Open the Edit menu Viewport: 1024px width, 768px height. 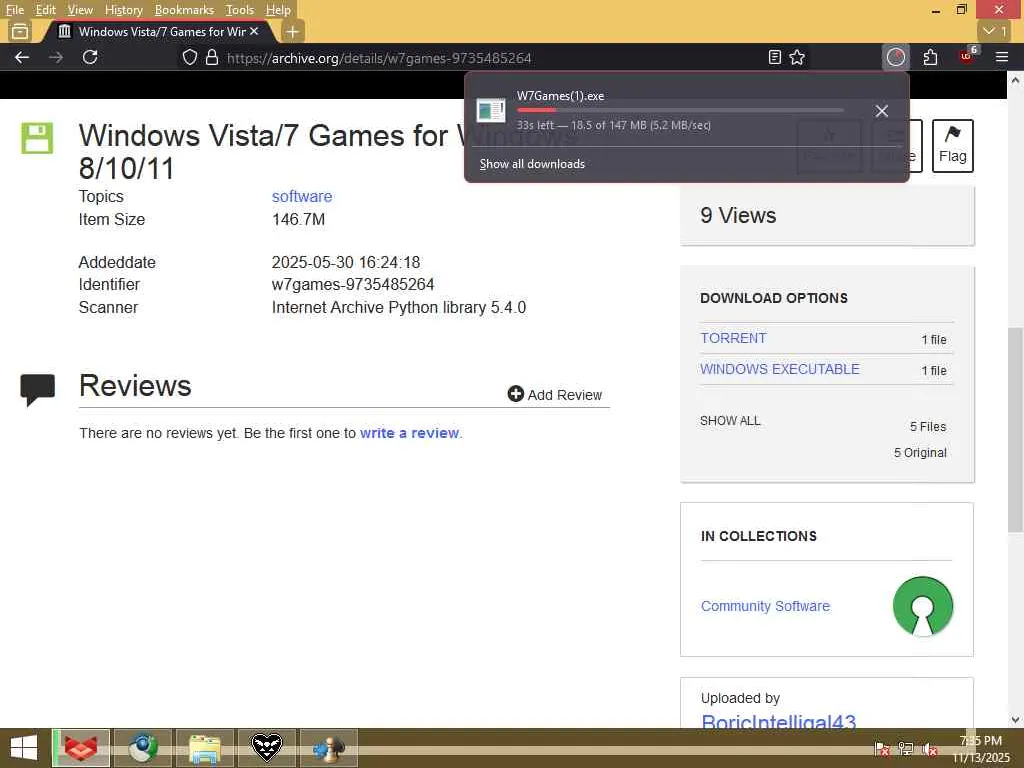click(x=45, y=10)
